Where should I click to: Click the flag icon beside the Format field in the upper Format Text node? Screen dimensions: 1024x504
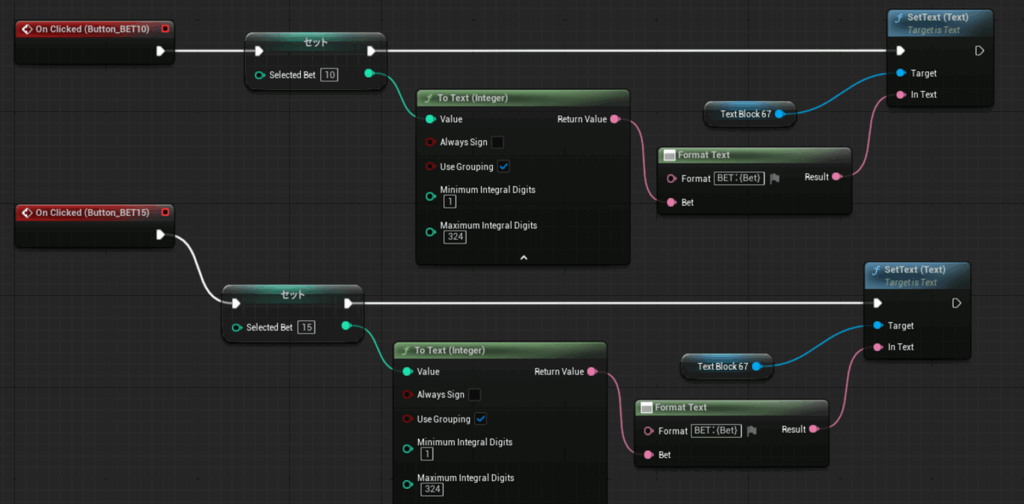[x=775, y=178]
